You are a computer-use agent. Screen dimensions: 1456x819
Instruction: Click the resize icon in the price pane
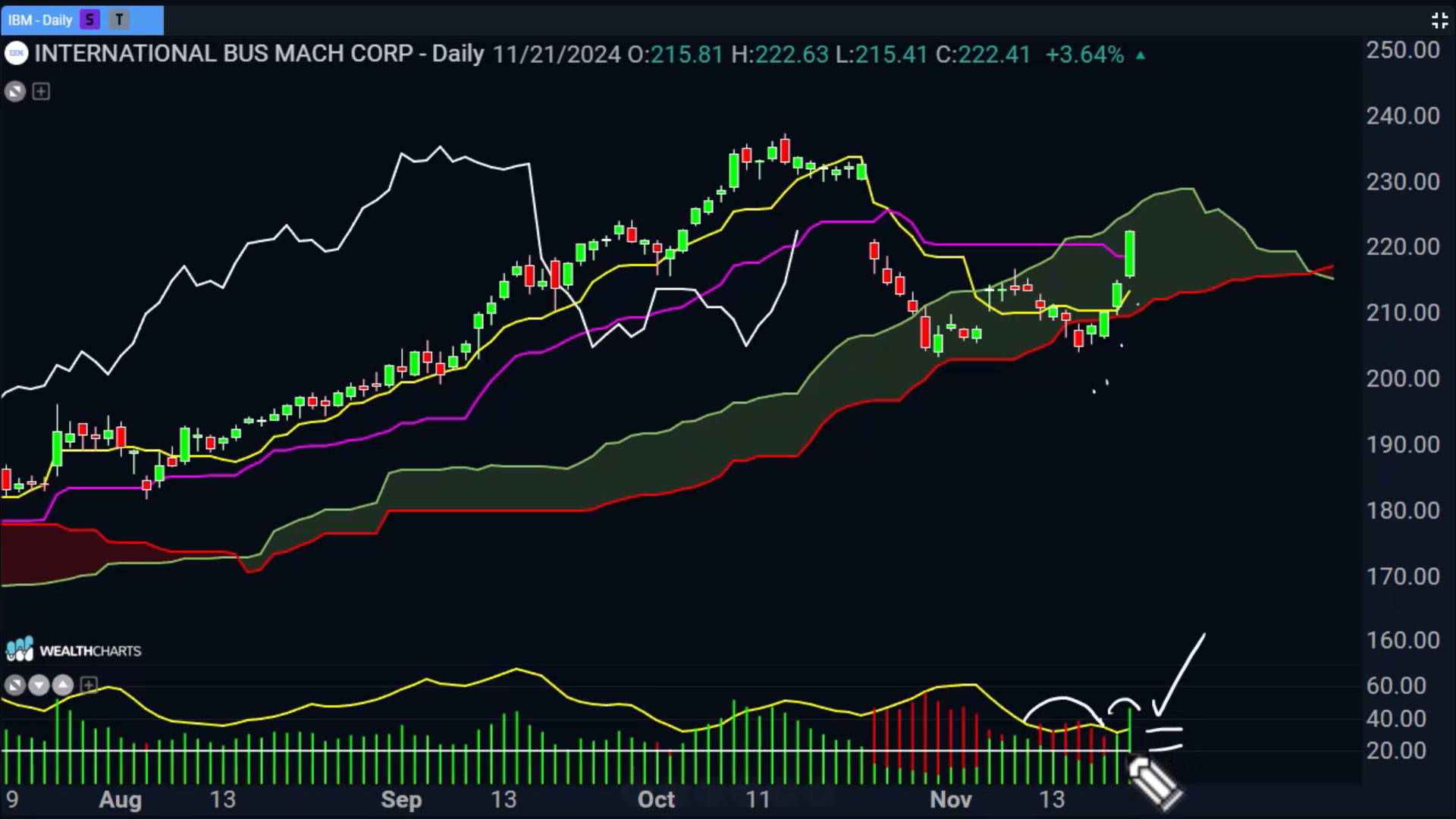pyautogui.click(x=15, y=92)
